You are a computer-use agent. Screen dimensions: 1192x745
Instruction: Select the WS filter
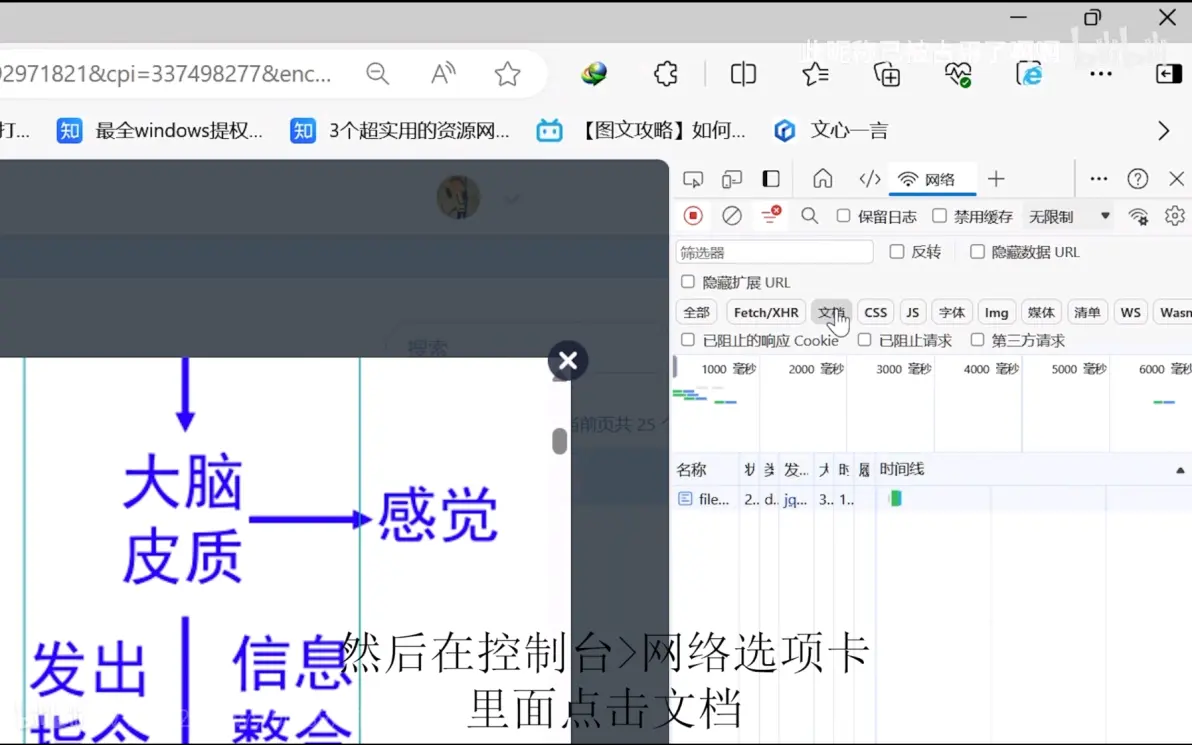click(1130, 312)
